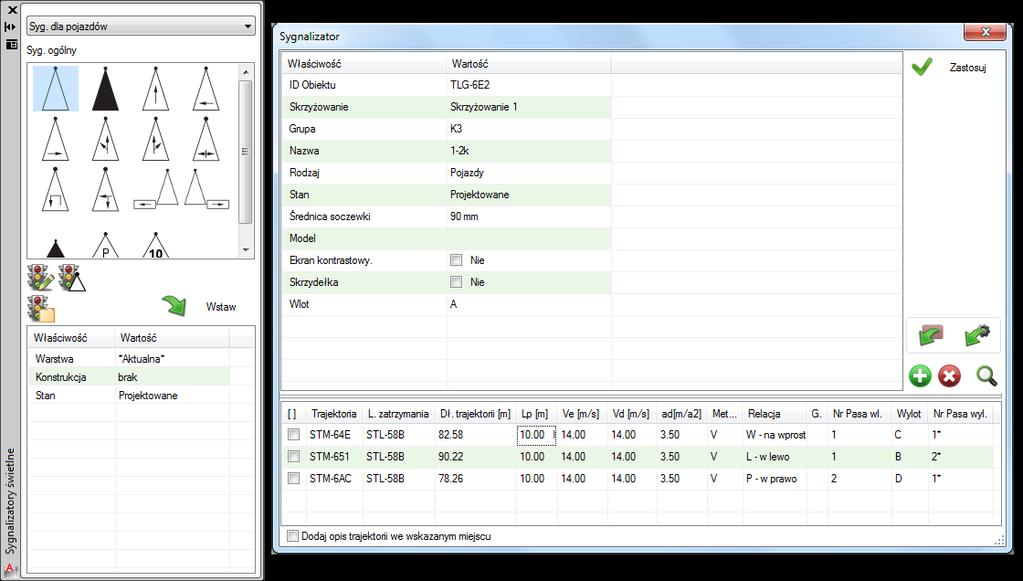Image resolution: width=1023 pixels, height=581 pixels.
Task: Pick the straight-and-right arrow signal symbol
Action: coord(155,139)
